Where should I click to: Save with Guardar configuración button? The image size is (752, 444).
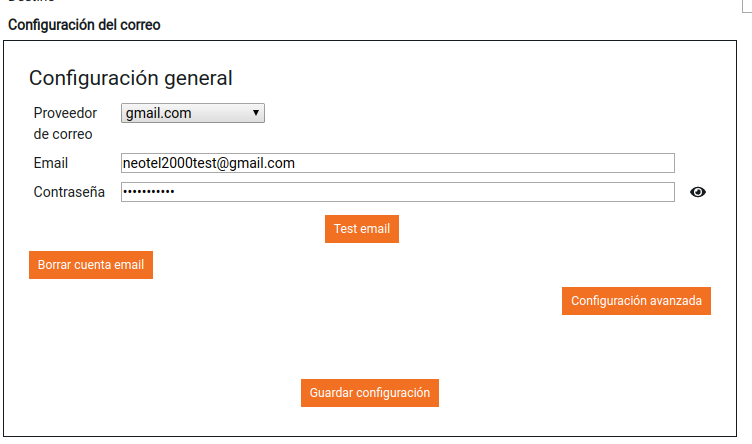click(x=370, y=393)
